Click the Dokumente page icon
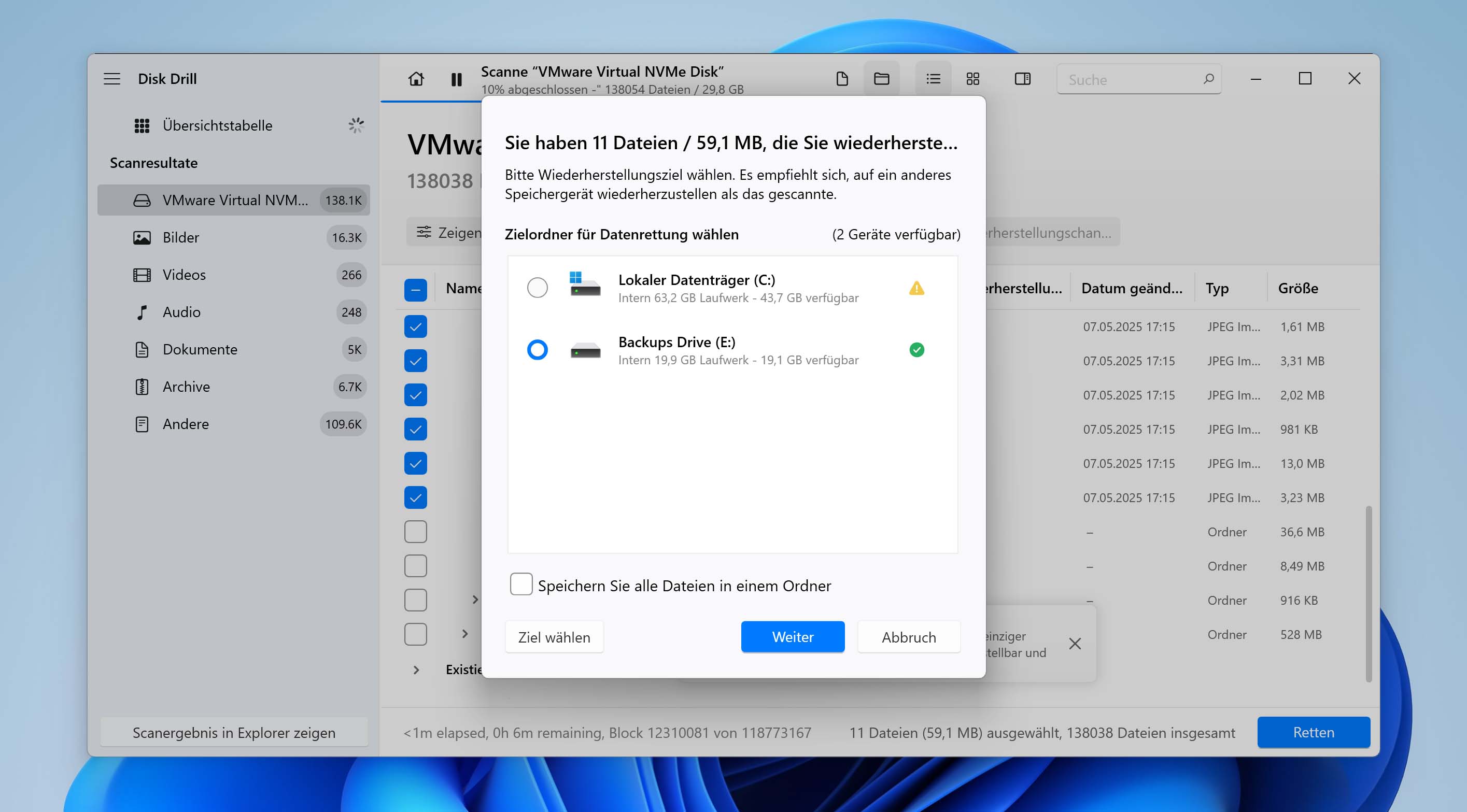1467x812 pixels. pyautogui.click(x=142, y=349)
